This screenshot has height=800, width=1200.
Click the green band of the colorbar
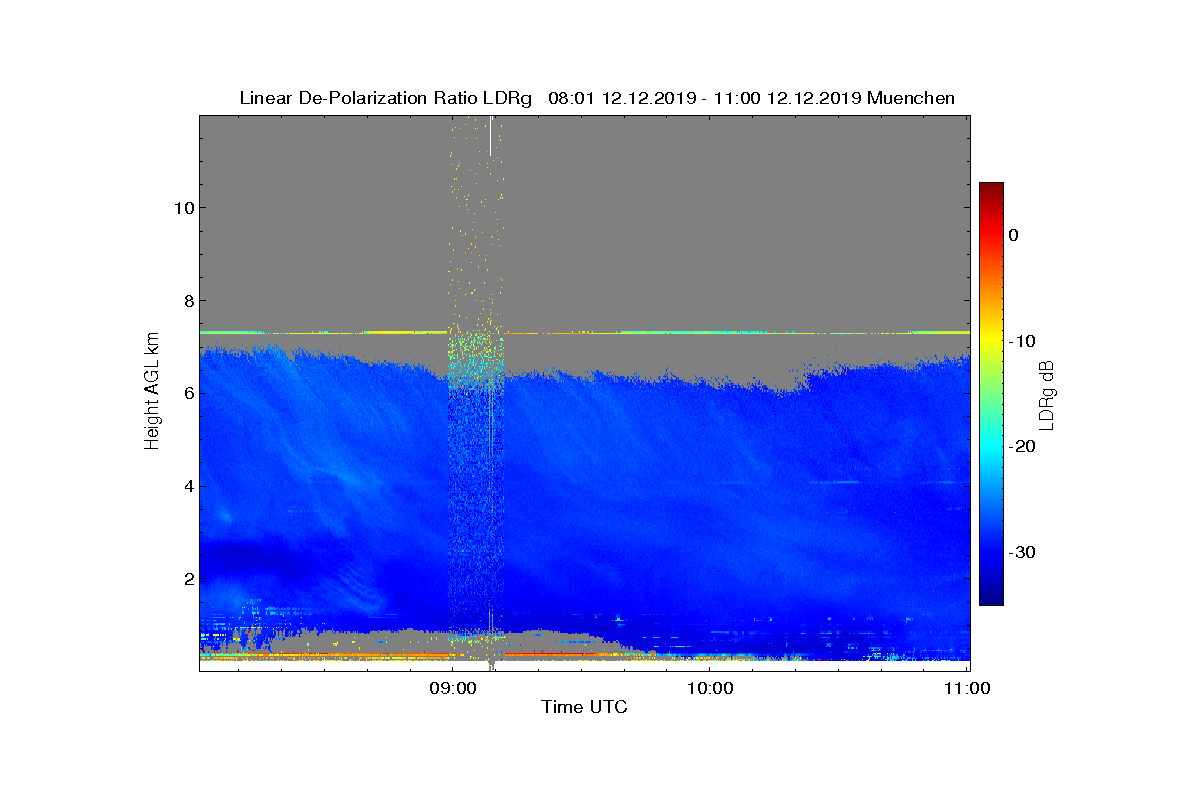tap(991, 394)
